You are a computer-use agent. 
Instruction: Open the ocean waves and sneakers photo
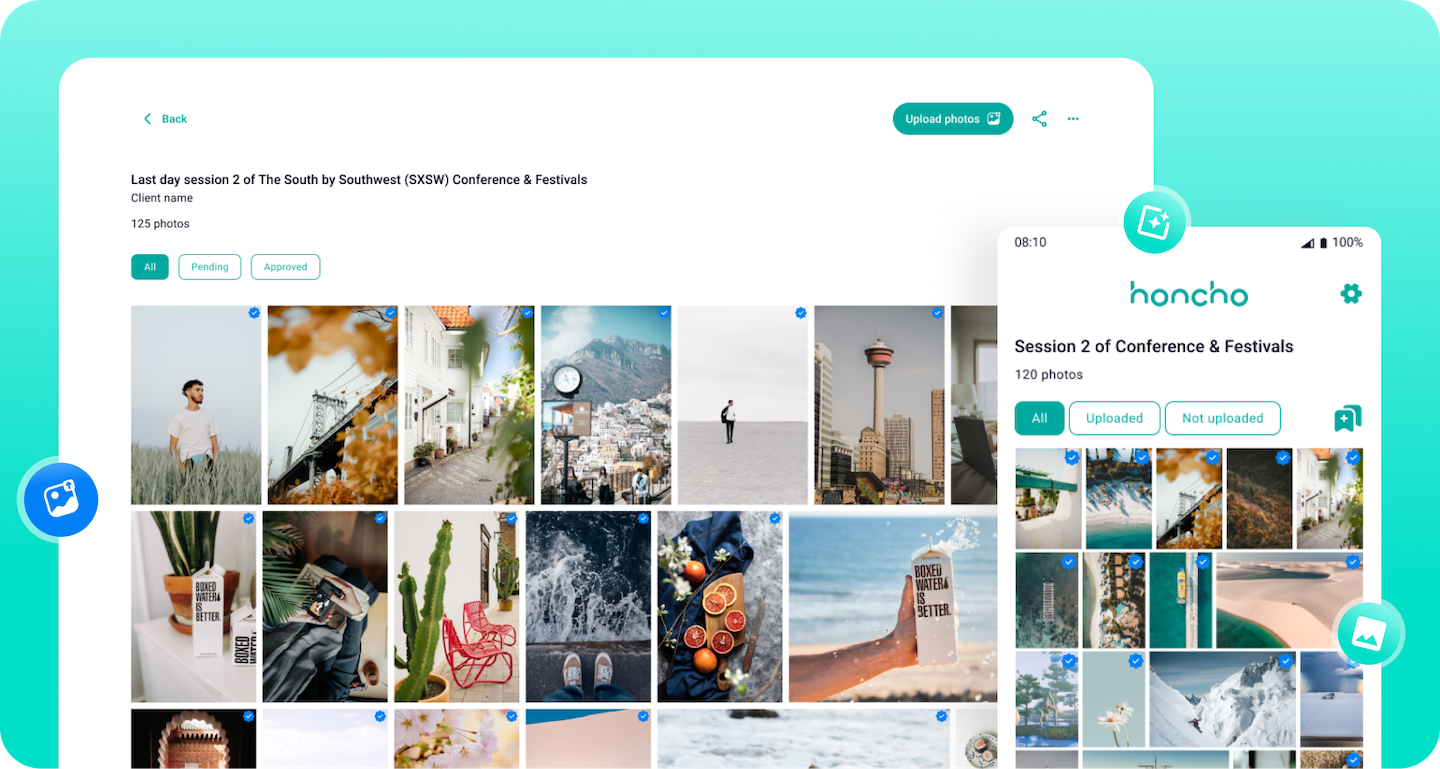click(x=588, y=607)
